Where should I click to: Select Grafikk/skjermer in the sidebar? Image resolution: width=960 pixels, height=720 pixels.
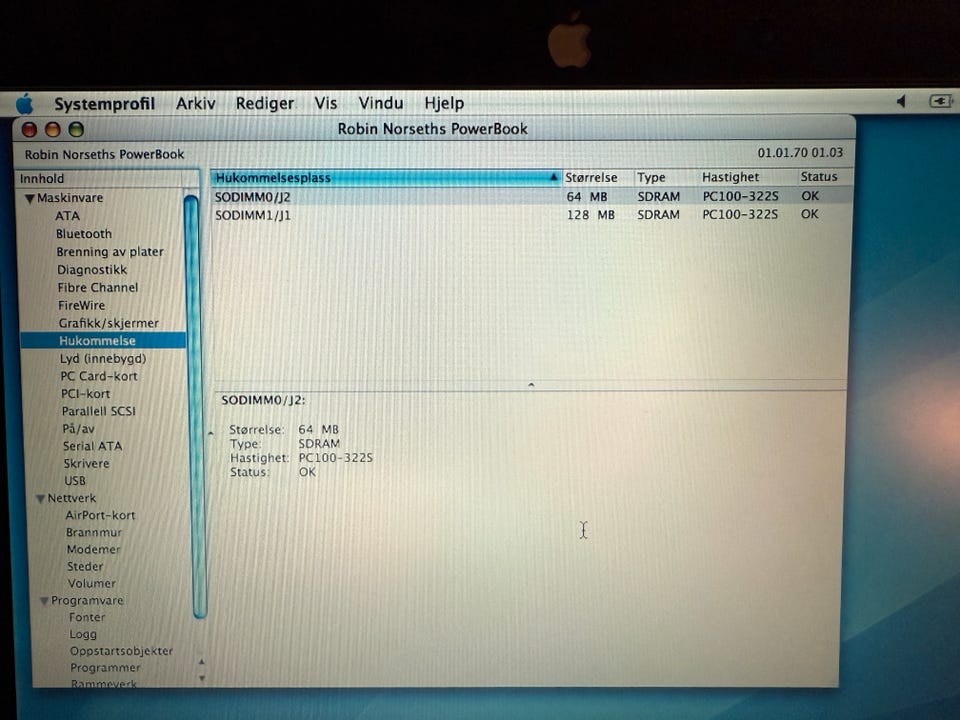[x=108, y=323]
